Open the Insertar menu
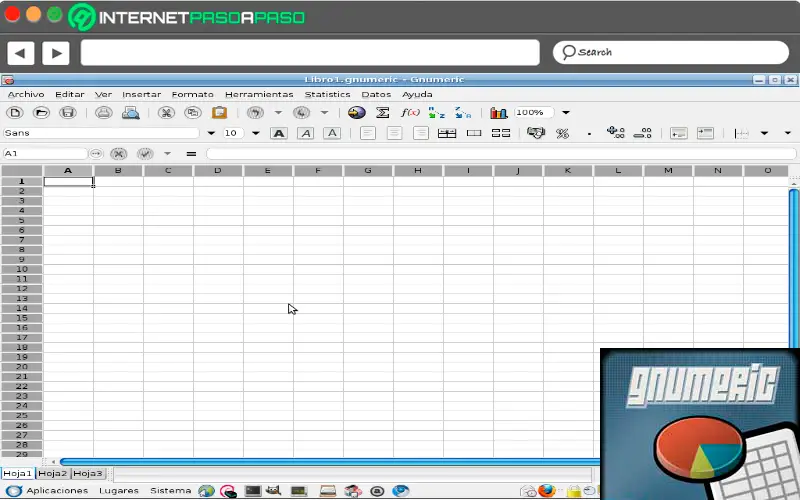The image size is (800, 500). [141, 94]
